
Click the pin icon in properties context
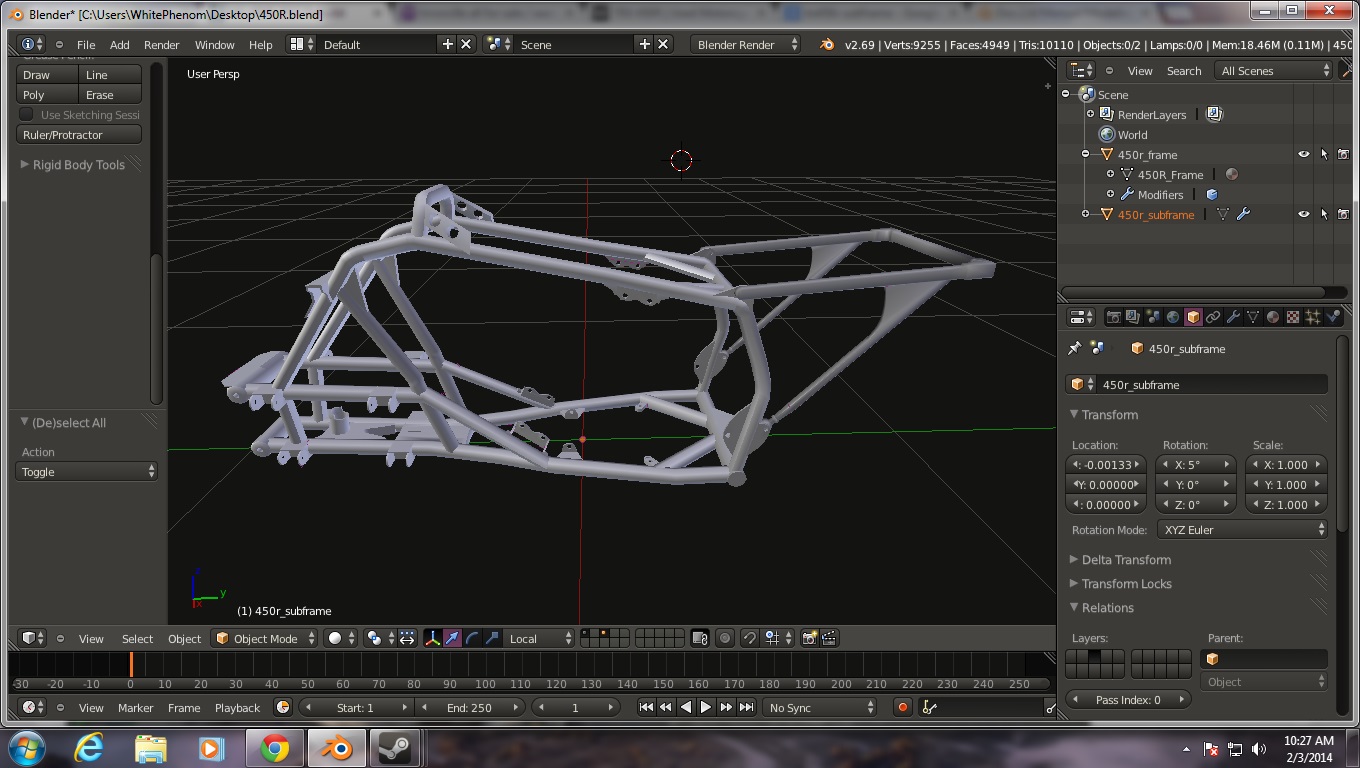(x=1075, y=348)
